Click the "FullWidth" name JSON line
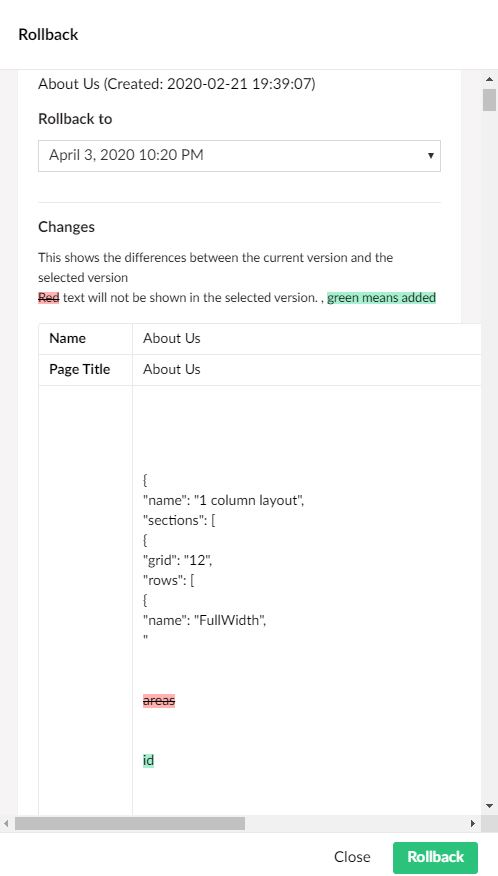This screenshot has width=498, height=876. [205, 620]
